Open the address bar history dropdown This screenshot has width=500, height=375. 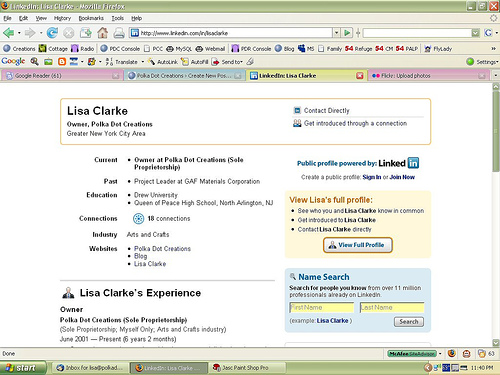[x=336, y=33]
